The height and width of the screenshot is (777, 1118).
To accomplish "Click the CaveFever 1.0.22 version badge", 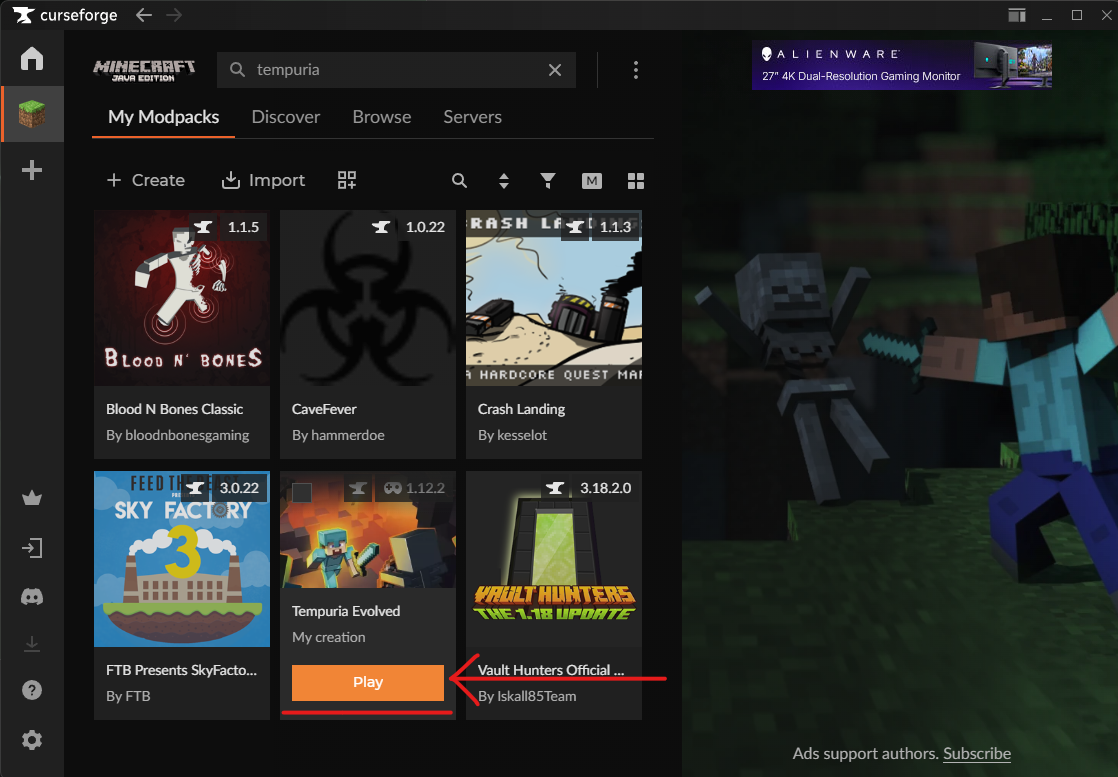I will coord(425,227).
